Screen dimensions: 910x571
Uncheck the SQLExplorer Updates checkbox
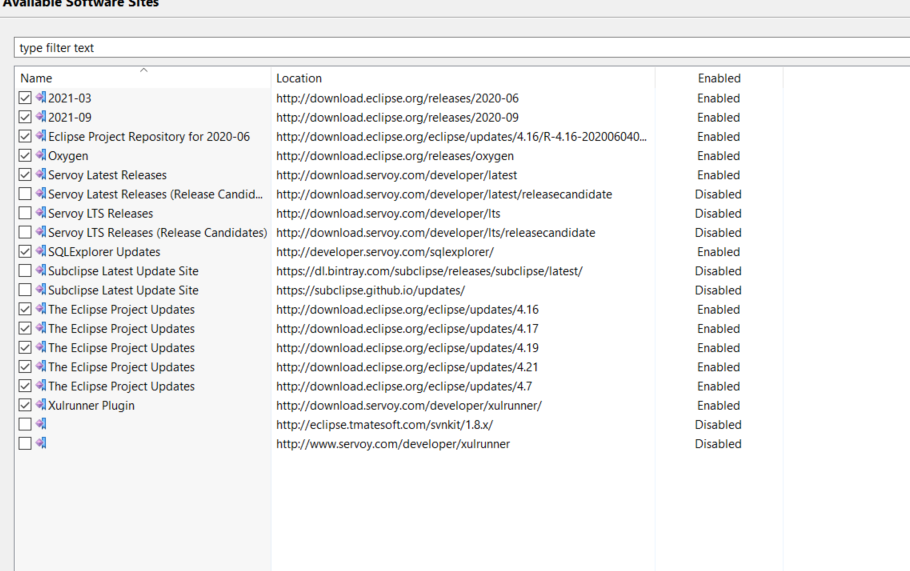click(x=25, y=251)
